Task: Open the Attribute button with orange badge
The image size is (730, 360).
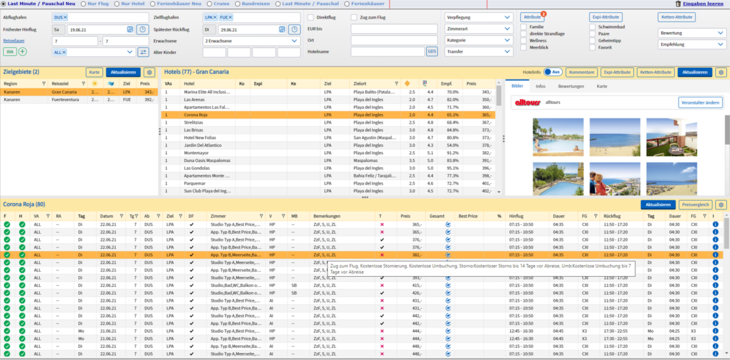Action: tap(532, 17)
